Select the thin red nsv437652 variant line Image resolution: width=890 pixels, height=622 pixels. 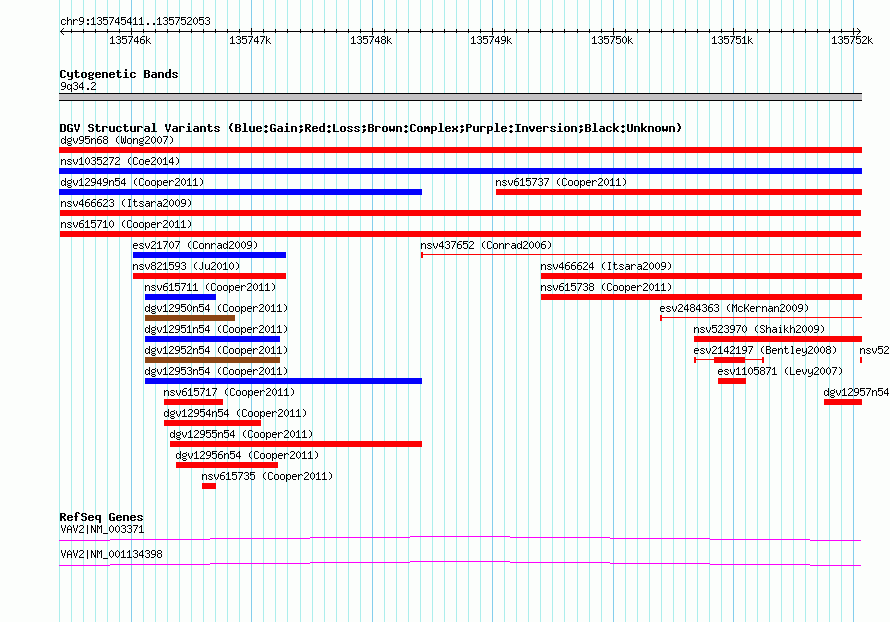coord(641,255)
